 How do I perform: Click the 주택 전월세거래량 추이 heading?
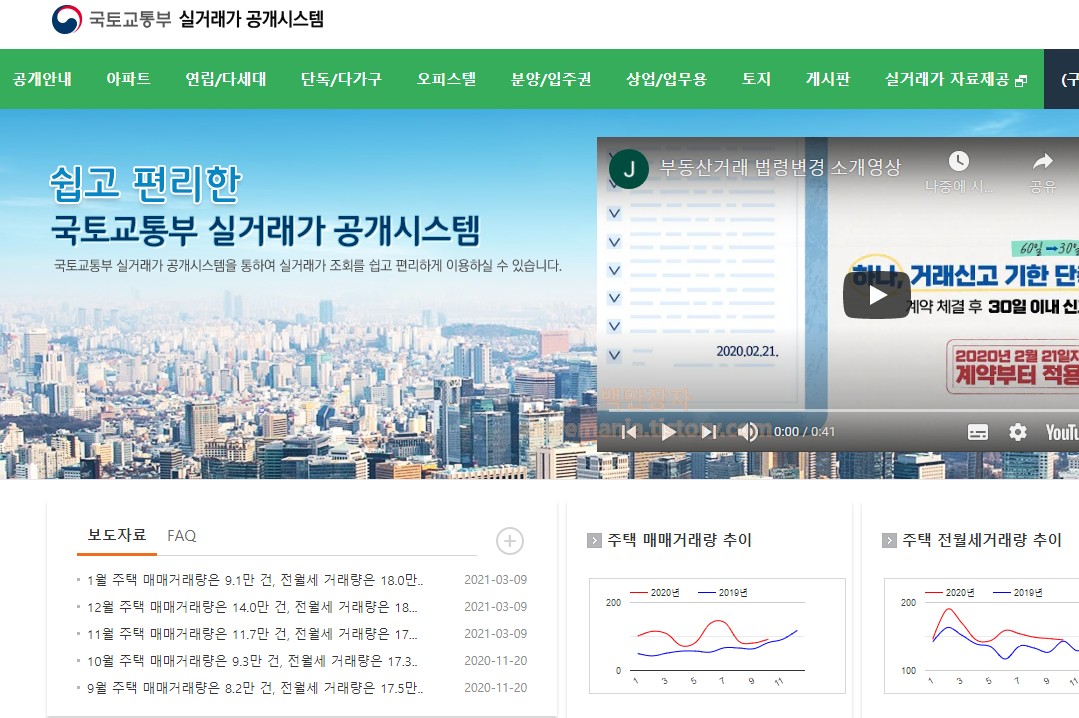pyautogui.click(x=982, y=540)
